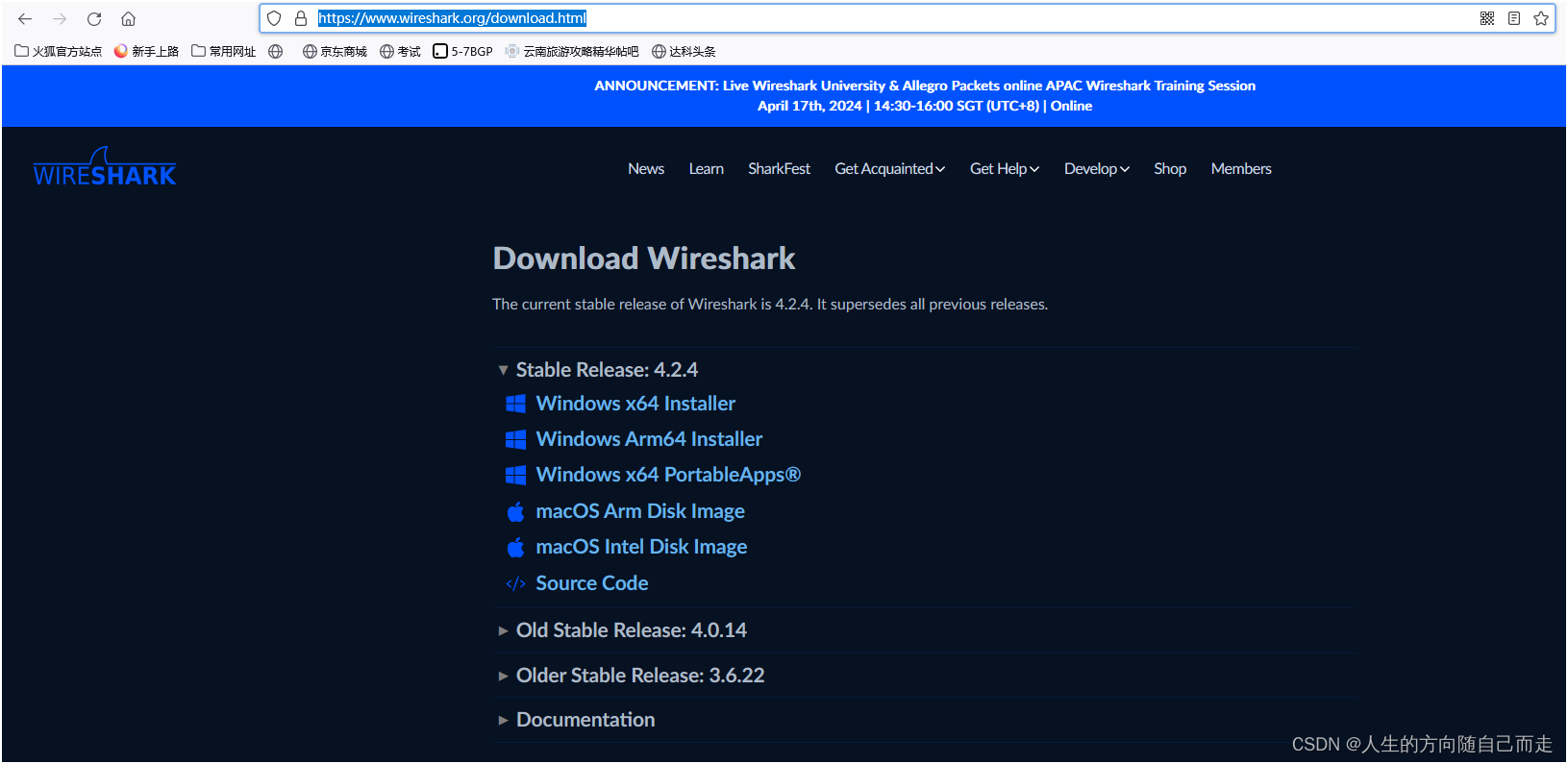Image resolution: width=1568 pixels, height=764 pixels.
Task: Download the macOS Intel Disk Image
Action: point(641,547)
